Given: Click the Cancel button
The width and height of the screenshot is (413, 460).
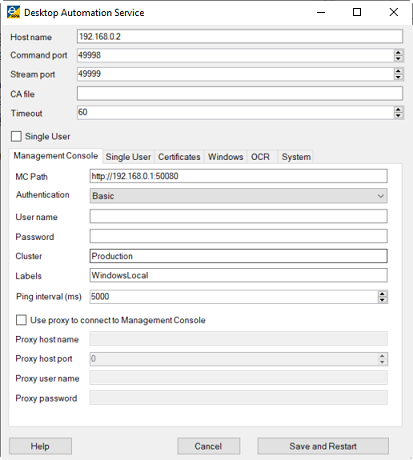Looking at the screenshot, I should (x=208, y=446).
